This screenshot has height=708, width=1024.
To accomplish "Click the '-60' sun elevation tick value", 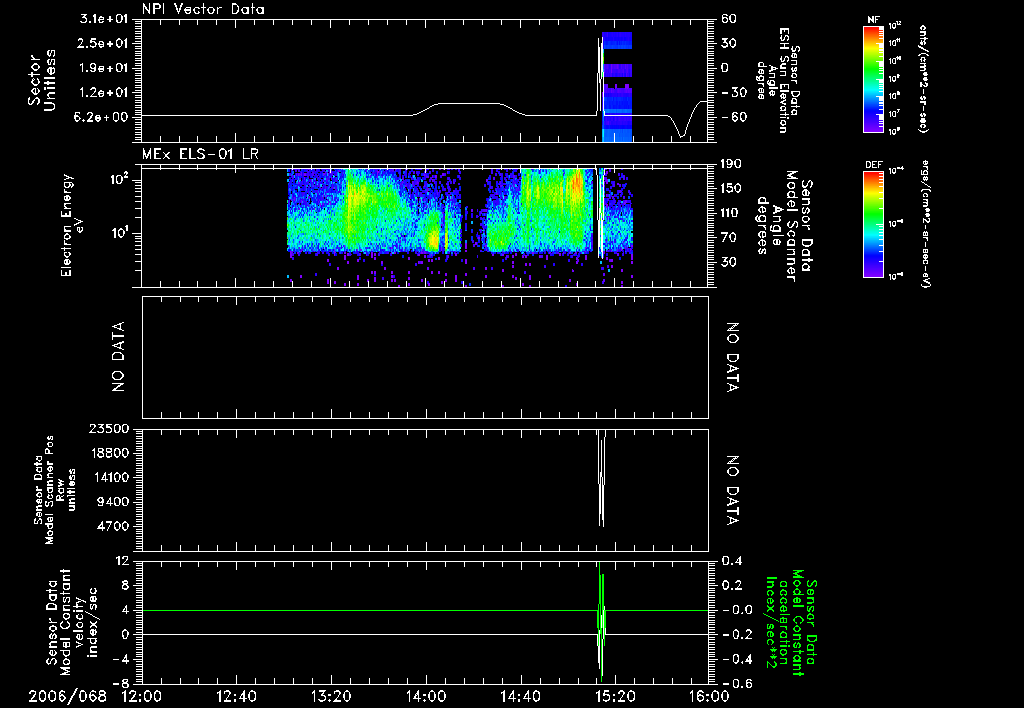I will [x=734, y=117].
